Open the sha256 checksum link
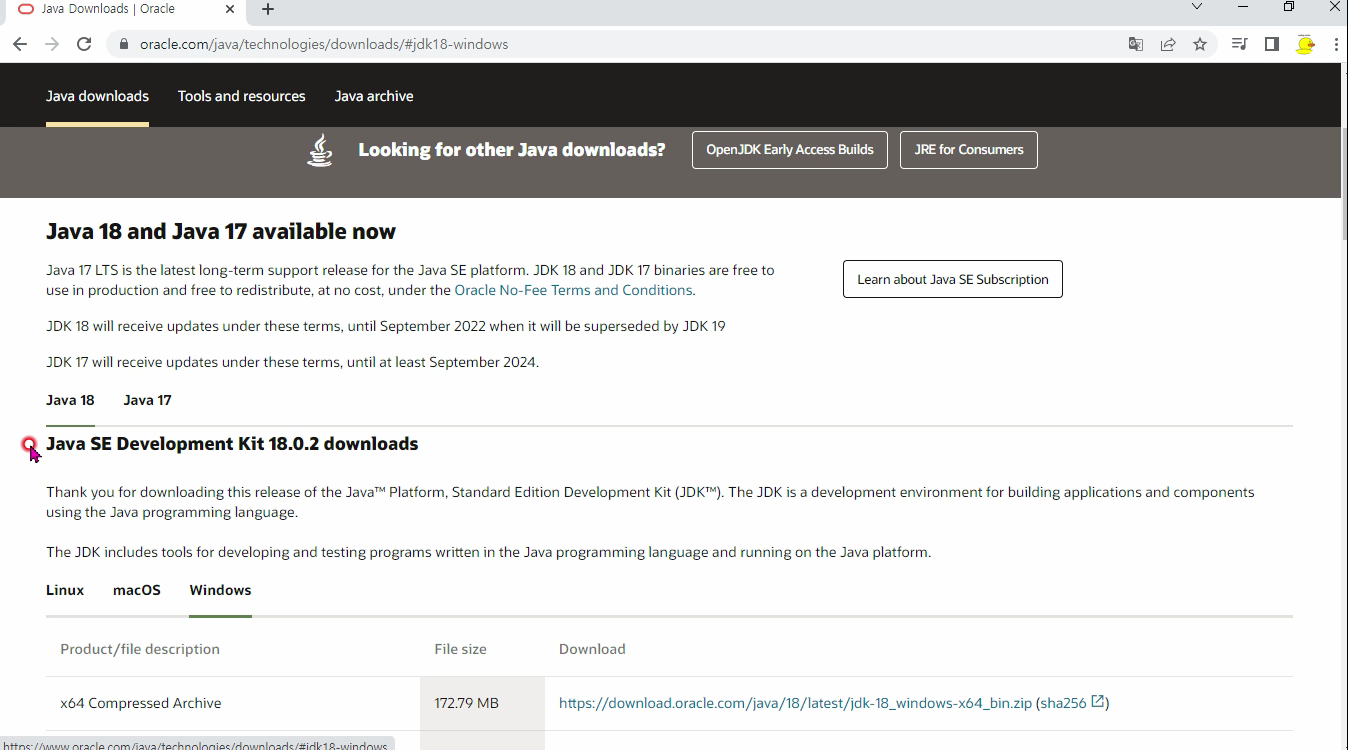Image resolution: width=1348 pixels, height=750 pixels. point(1063,703)
